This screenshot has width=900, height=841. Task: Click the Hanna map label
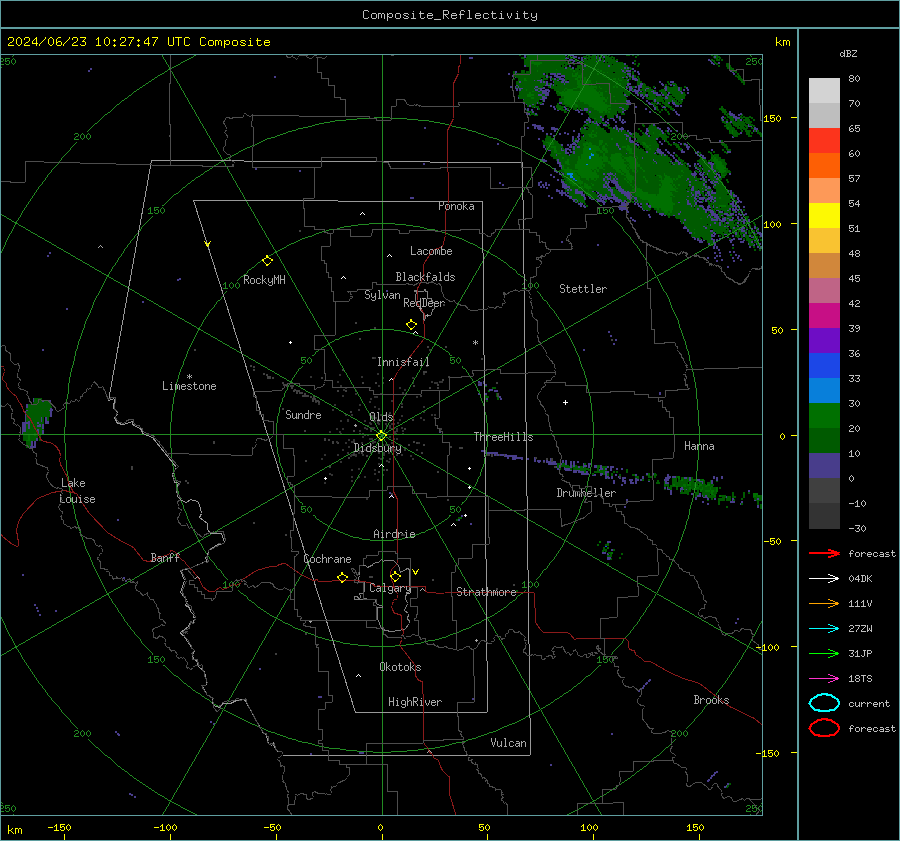click(699, 446)
